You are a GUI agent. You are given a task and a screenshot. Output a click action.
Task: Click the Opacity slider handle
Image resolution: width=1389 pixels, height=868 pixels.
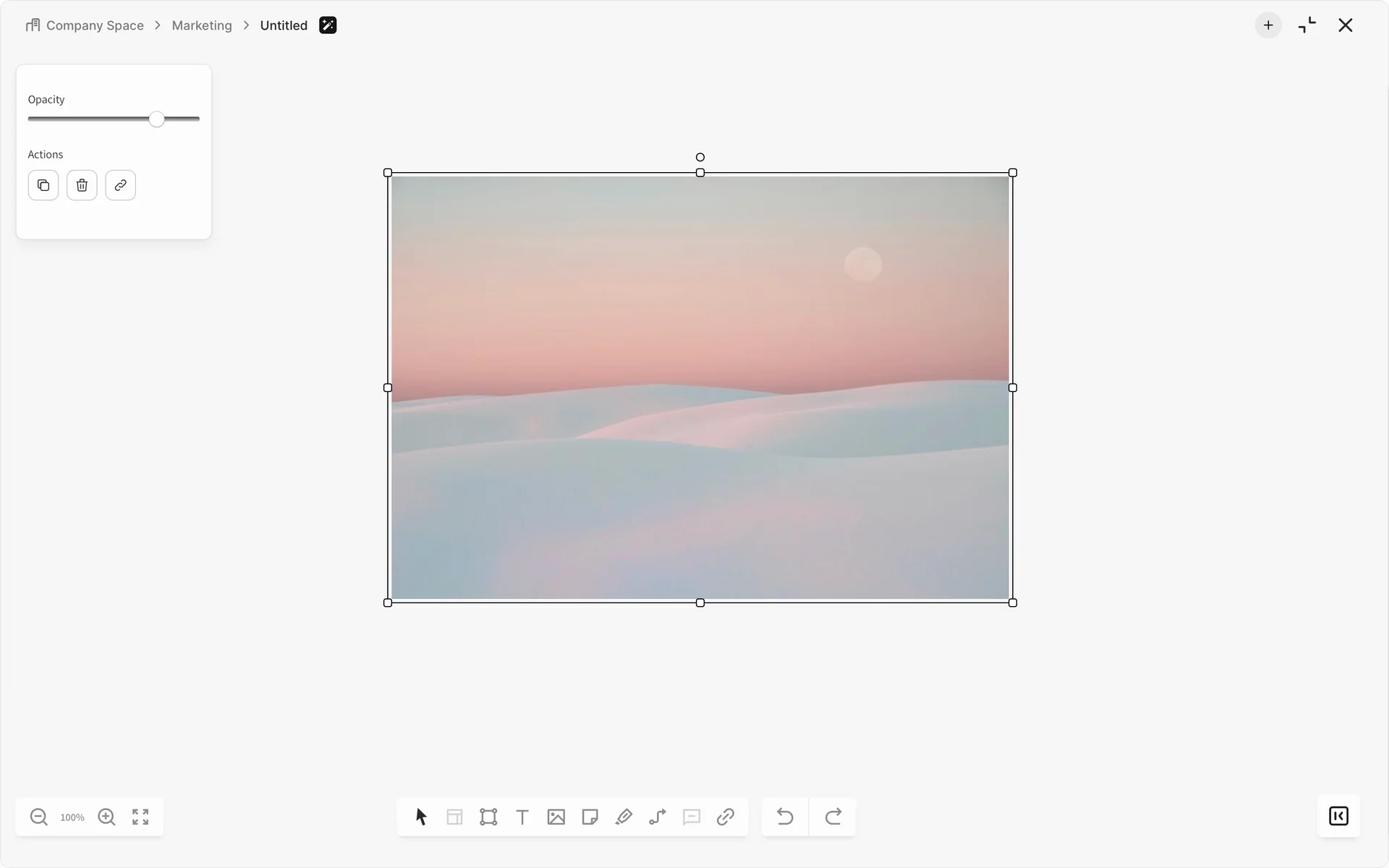[x=157, y=119]
